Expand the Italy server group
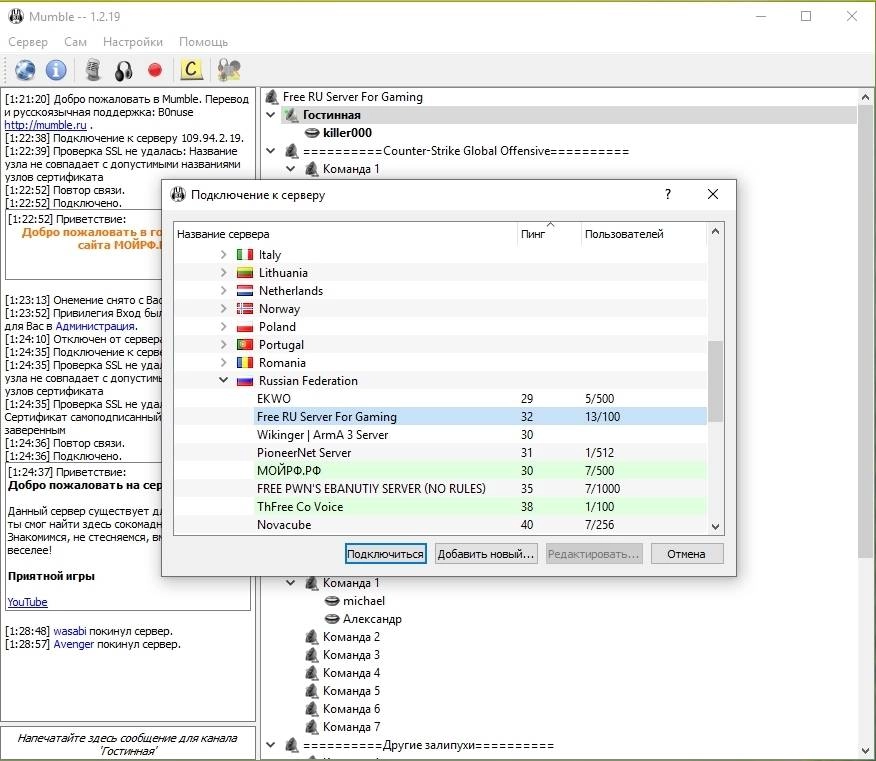The height and width of the screenshot is (761, 876). click(x=223, y=255)
